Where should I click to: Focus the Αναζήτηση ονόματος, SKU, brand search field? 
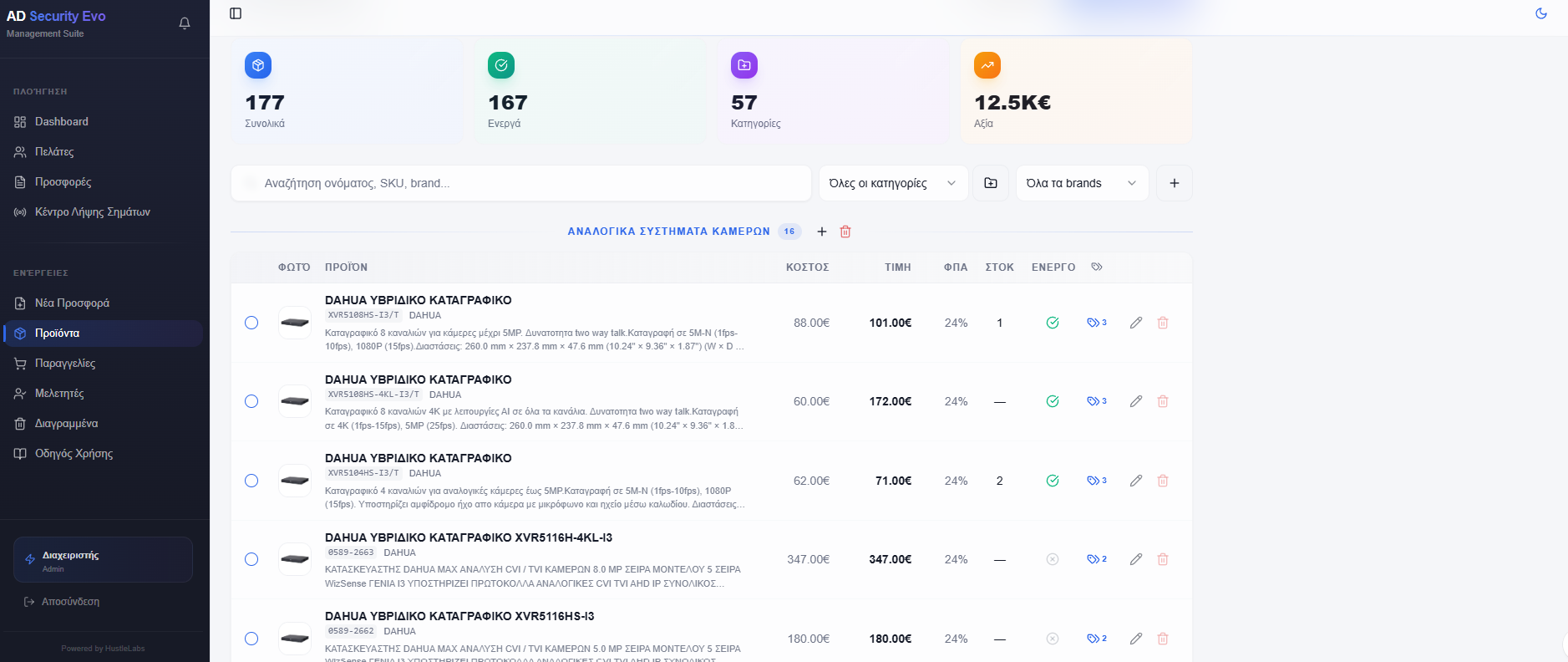[x=521, y=183]
